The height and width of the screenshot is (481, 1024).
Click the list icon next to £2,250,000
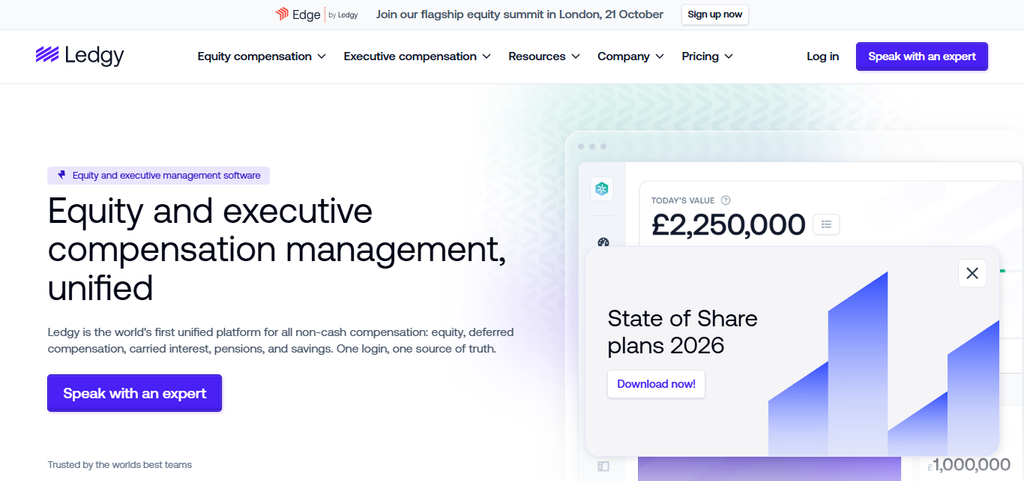826,225
